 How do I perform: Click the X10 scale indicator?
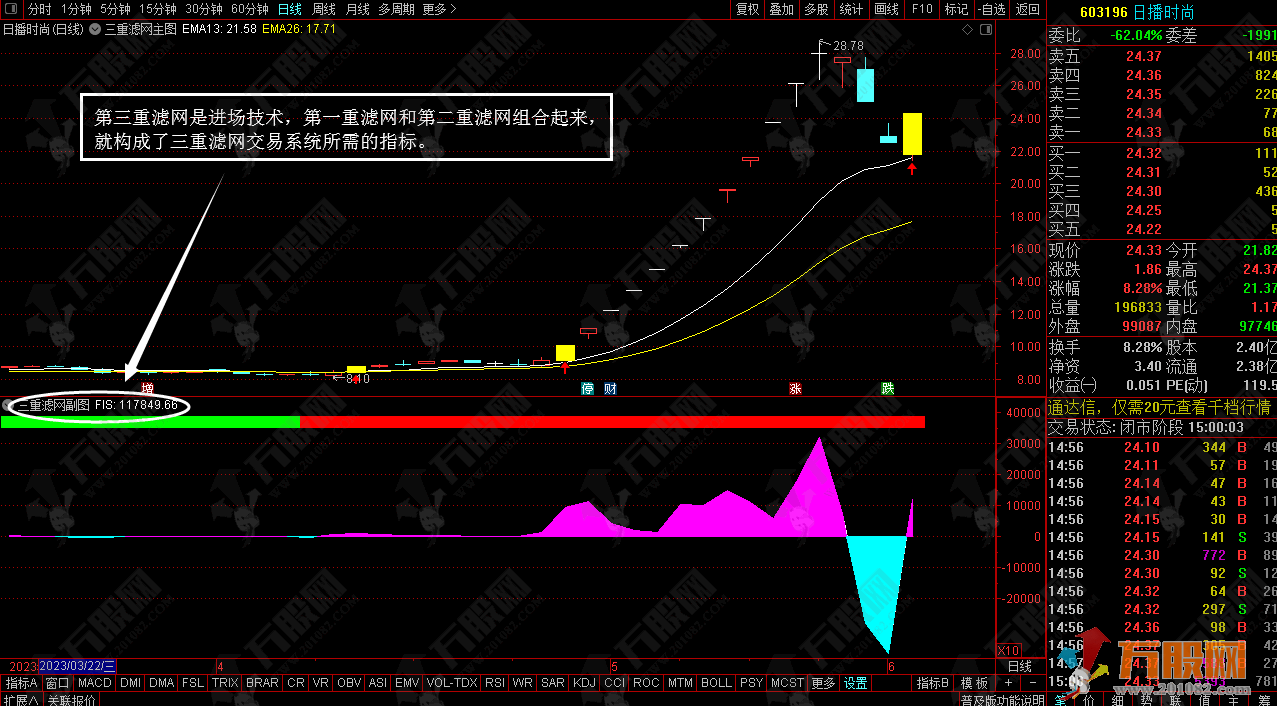tap(1009, 650)
